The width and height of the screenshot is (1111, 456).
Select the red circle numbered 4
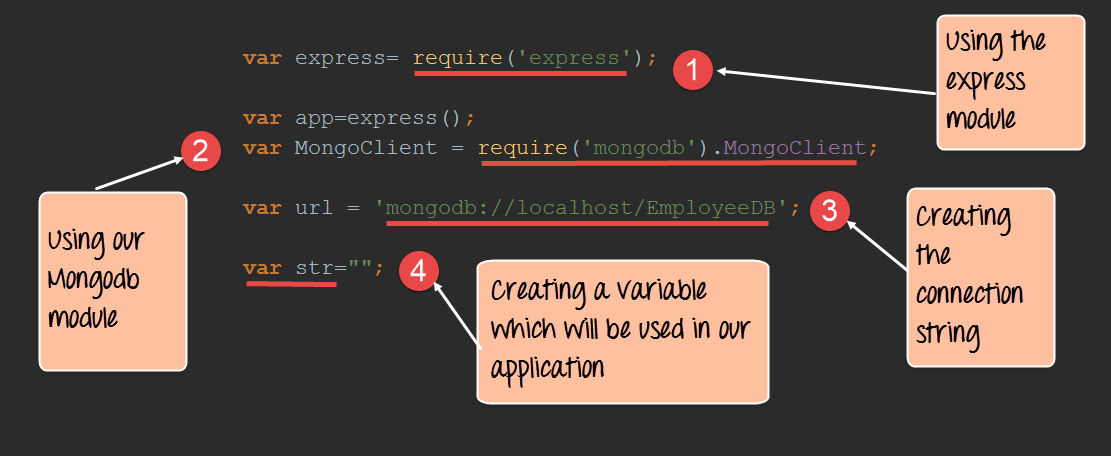pos(418,272)
